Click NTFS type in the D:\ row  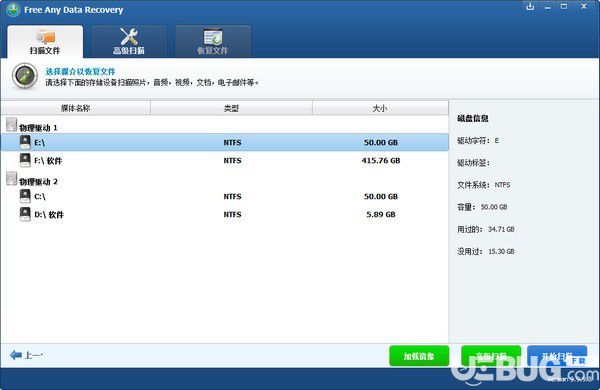tap(232, 215)
